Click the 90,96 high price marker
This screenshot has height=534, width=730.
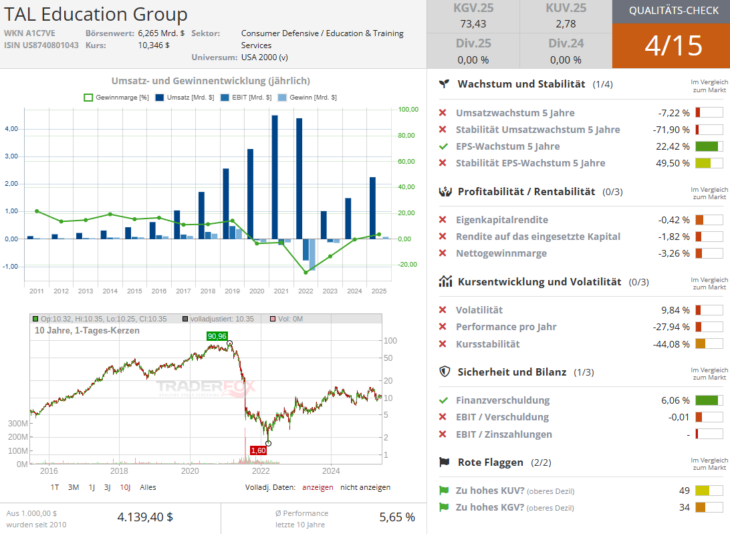pyautogui.click(x=217, y=336)
